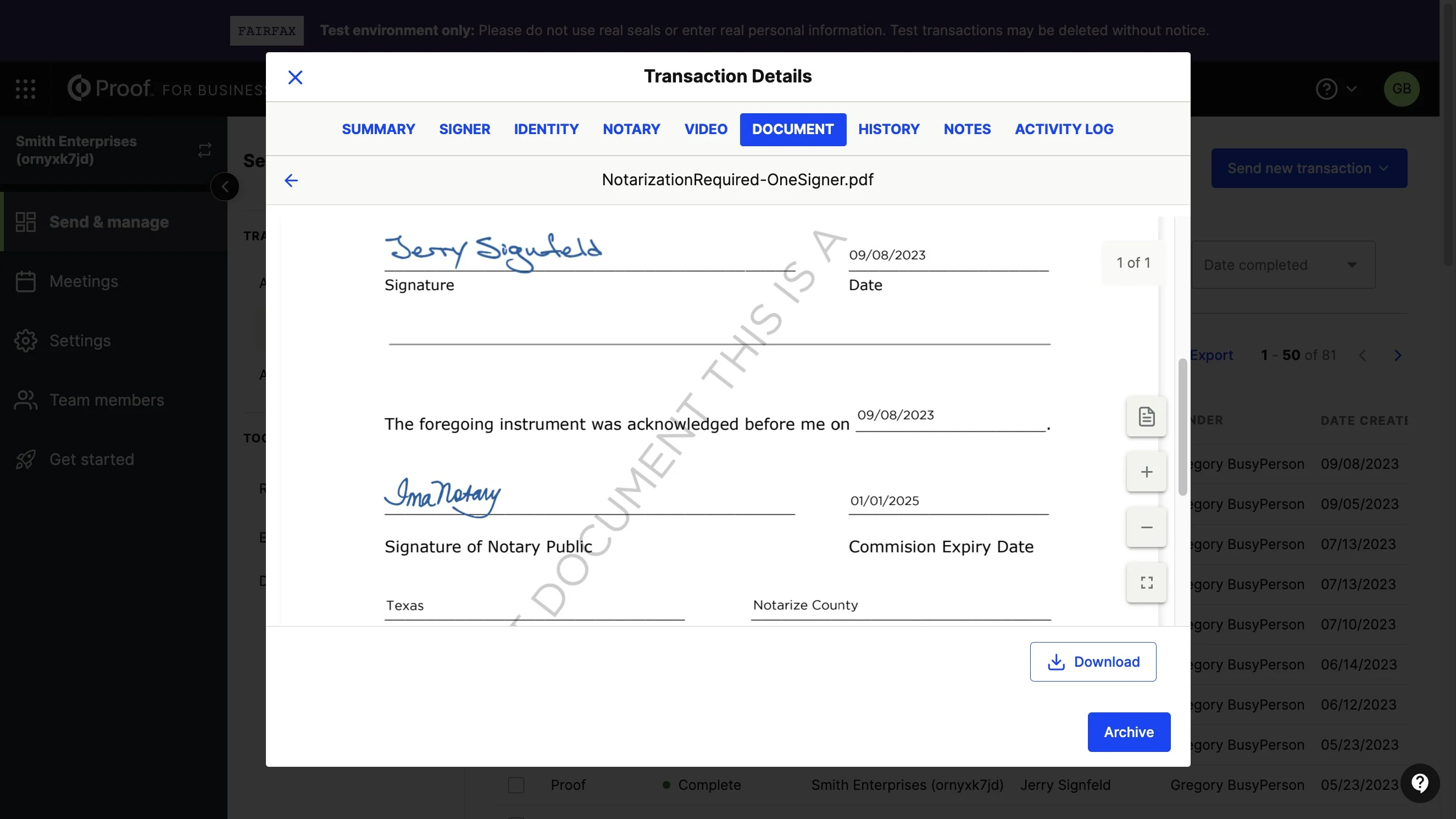Switch to the IDENTITY tab
Image resolution: width=1456 pixels, height=819 pixels.
546,130
